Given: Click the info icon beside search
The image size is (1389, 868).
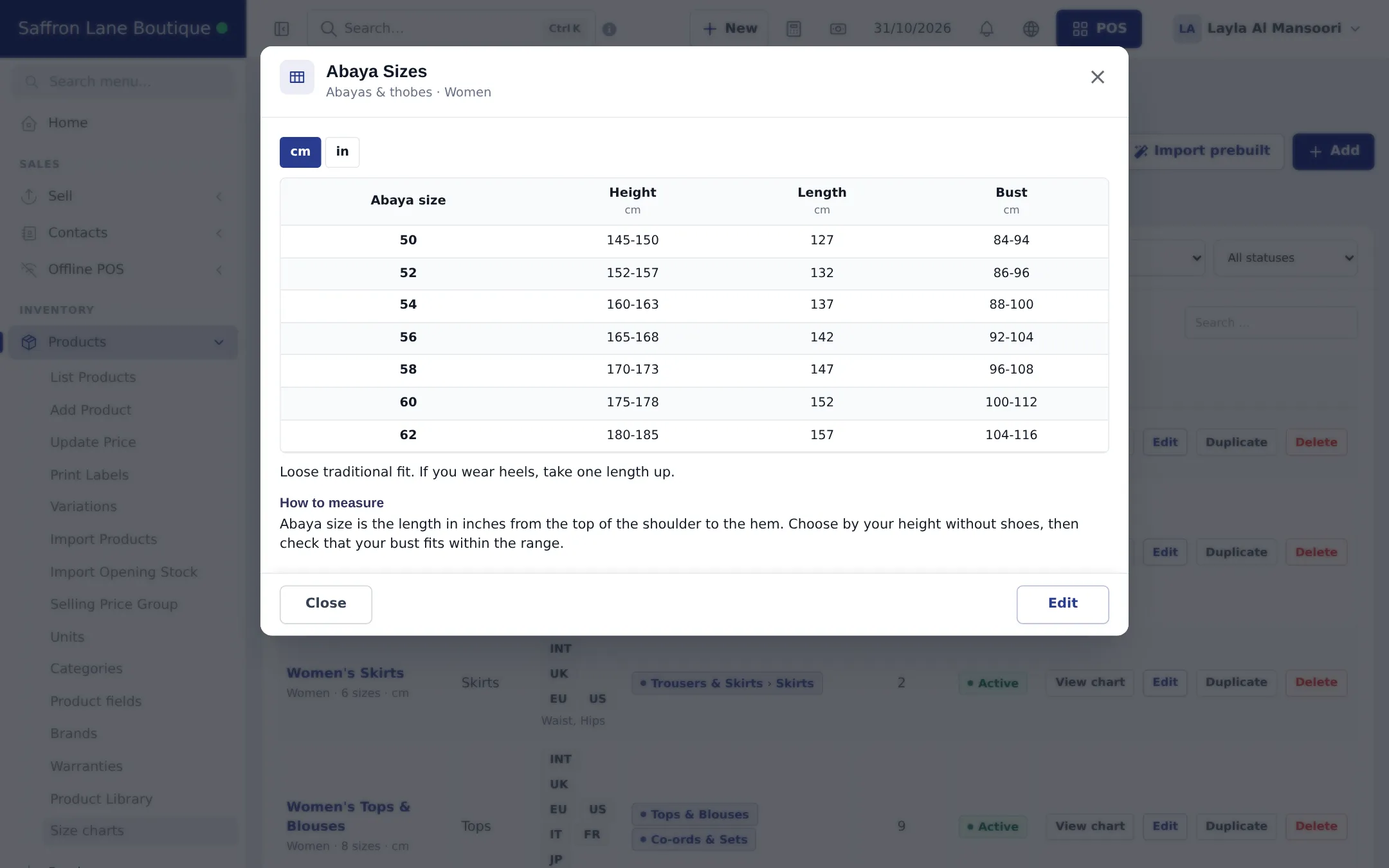Looking at the screenshot, I should pyautogui.click(x=610, y=30).
